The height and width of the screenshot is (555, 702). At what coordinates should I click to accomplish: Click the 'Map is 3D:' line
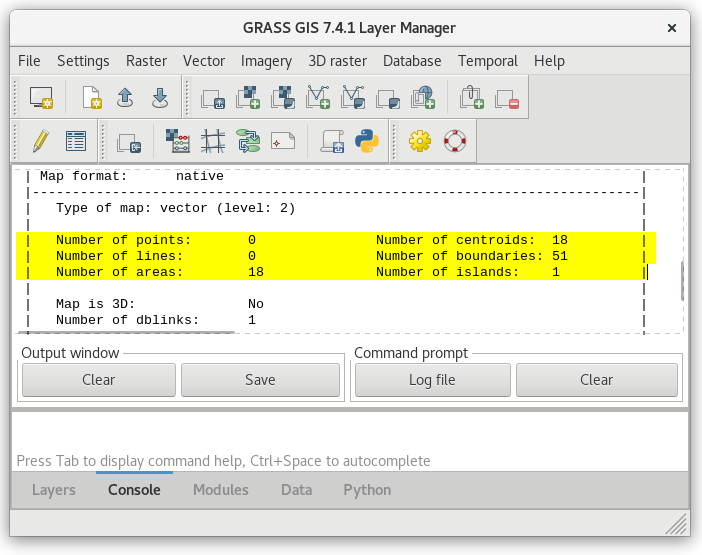click(160, 304)
